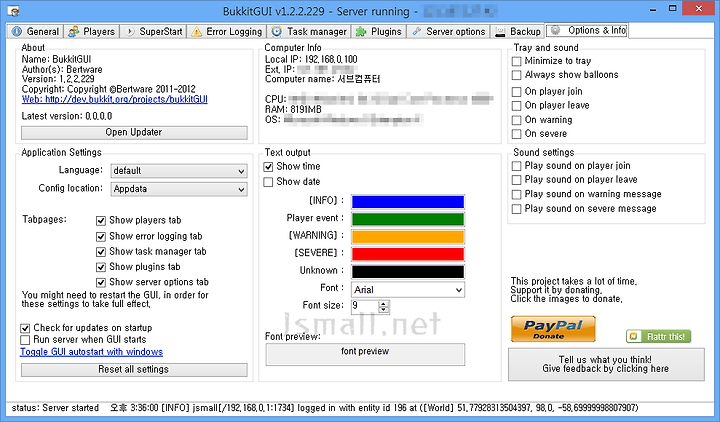Enable Run server when GUI starts
This screenshot has height=422, width=720.
point(25,340)
